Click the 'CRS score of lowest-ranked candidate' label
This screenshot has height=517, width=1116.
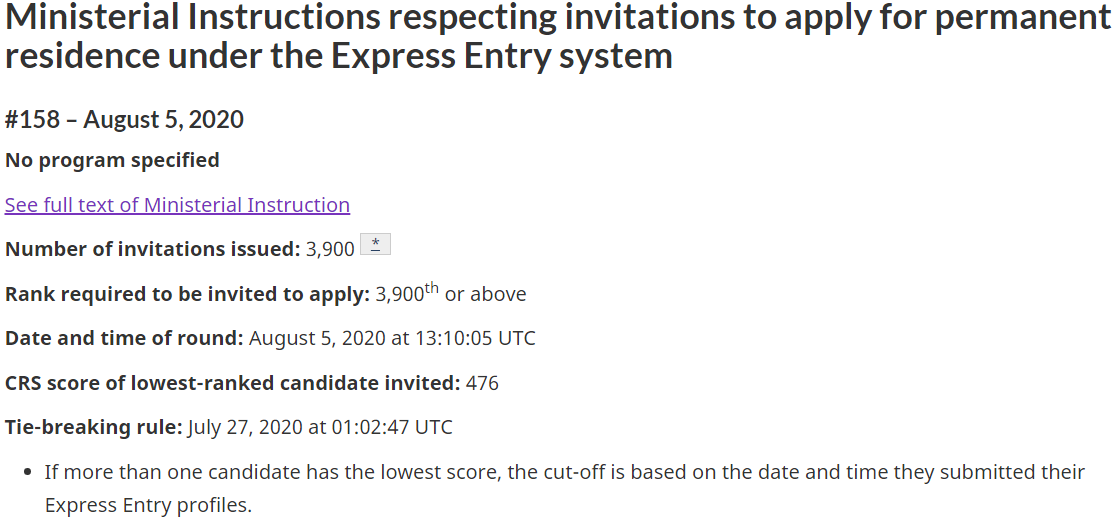click(x=232, y=383)
